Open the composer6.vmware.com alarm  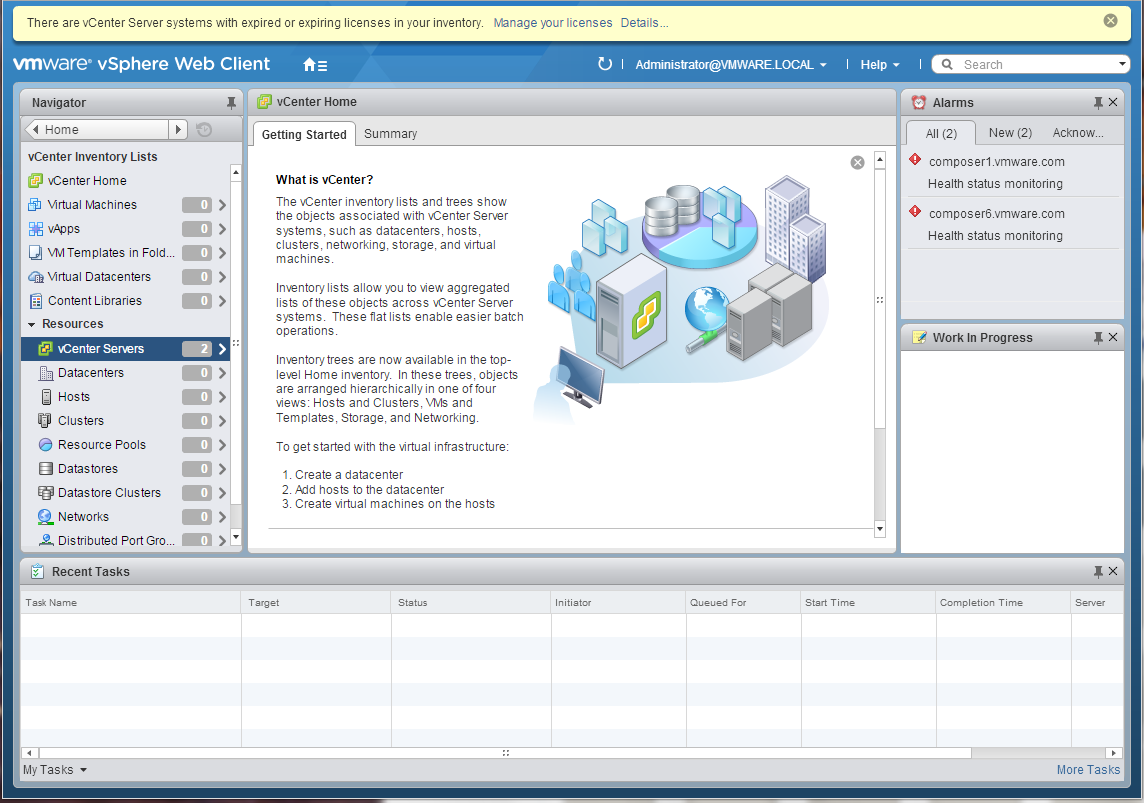(996, 214)
